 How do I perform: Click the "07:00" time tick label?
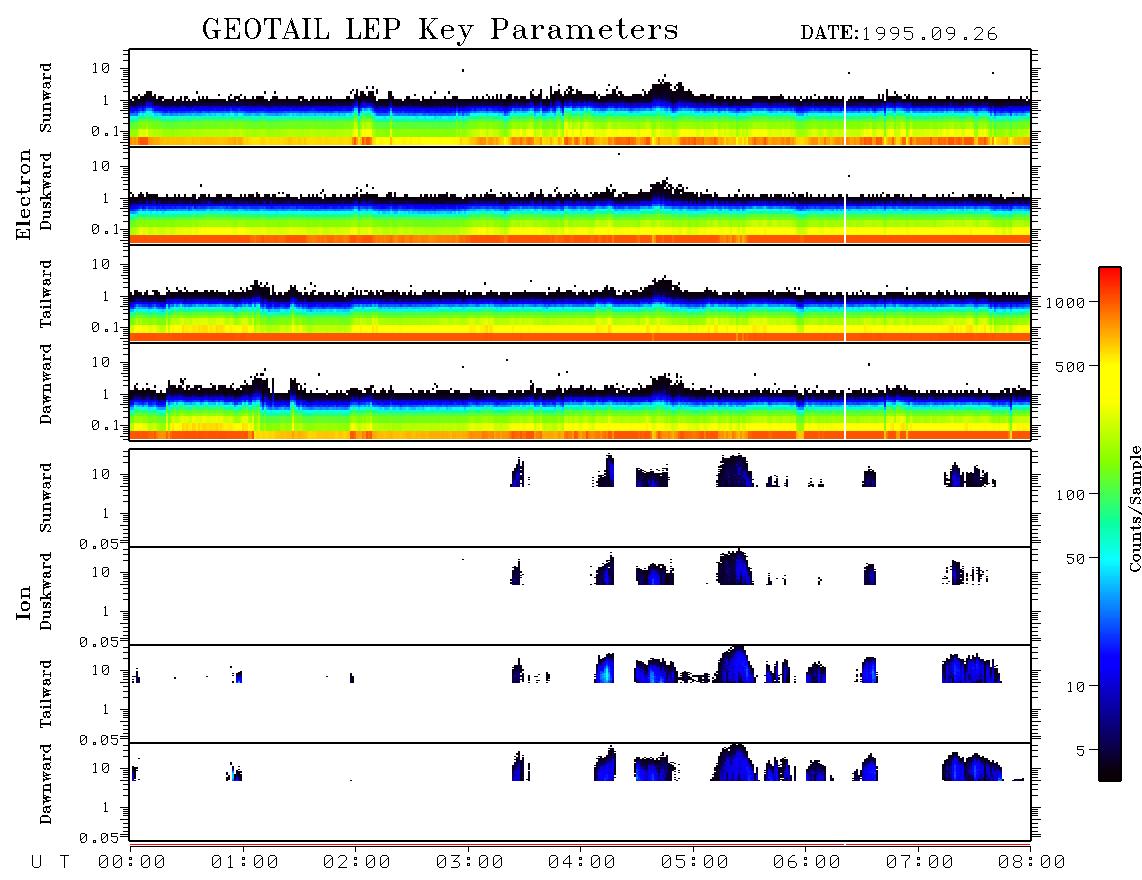(x=919, y=862)
